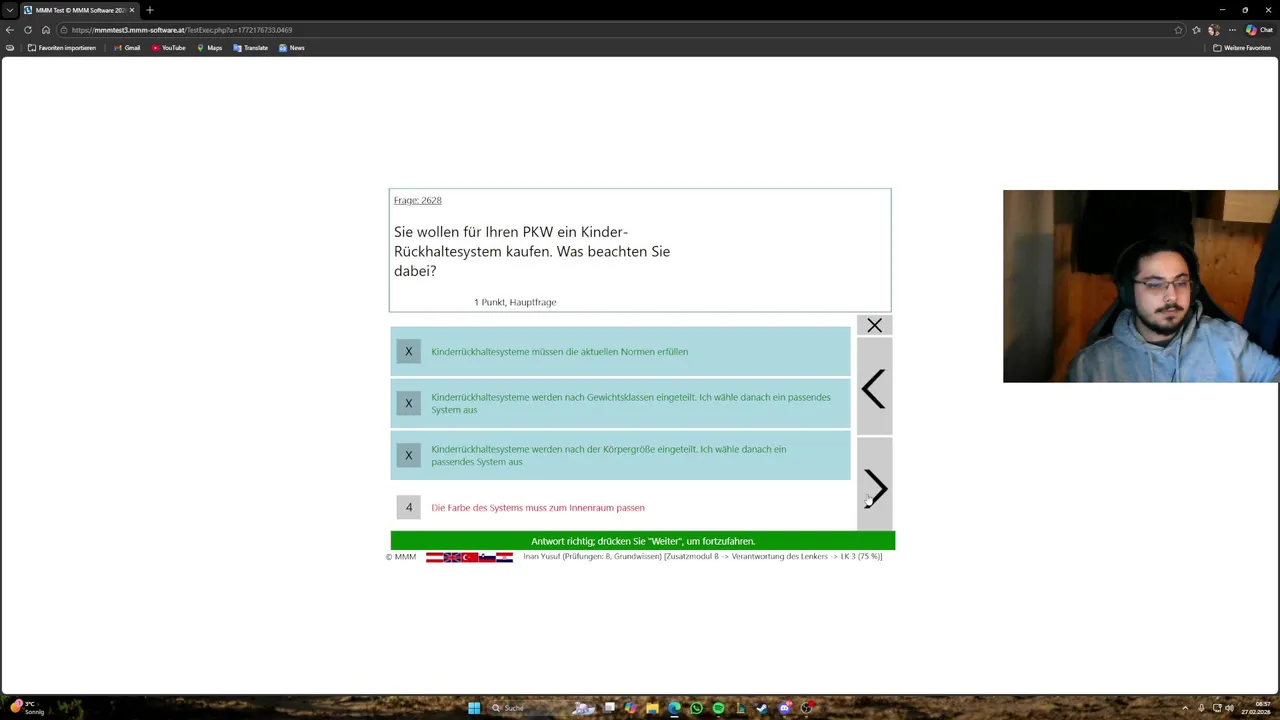Open the browser settings three-dot menu
The image size is (1280, 720).
pyautogui.click(x=1232, y=30)
